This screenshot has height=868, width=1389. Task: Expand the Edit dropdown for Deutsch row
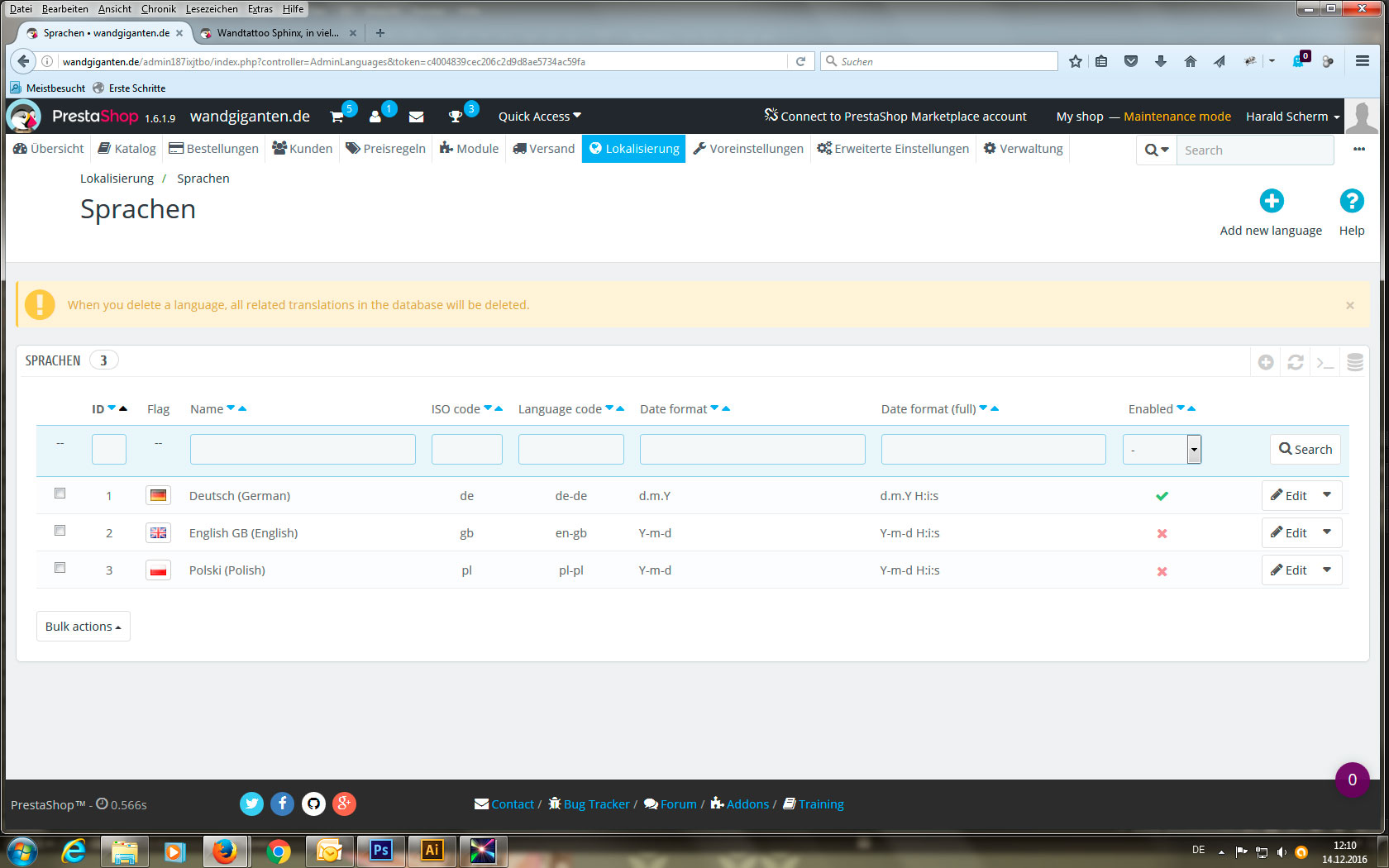(1327, 495)
